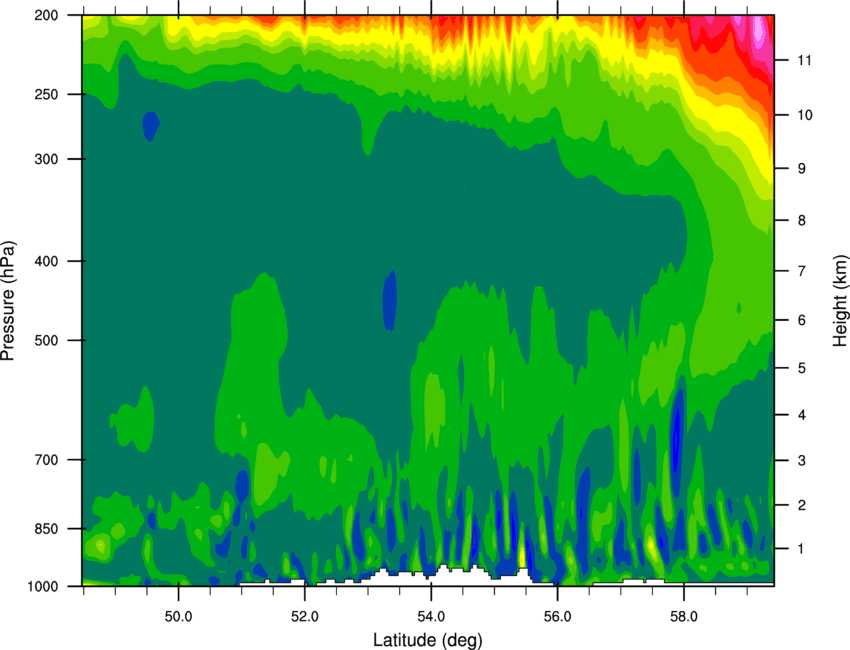Select the 300 pressure tick label

(46, 159)
